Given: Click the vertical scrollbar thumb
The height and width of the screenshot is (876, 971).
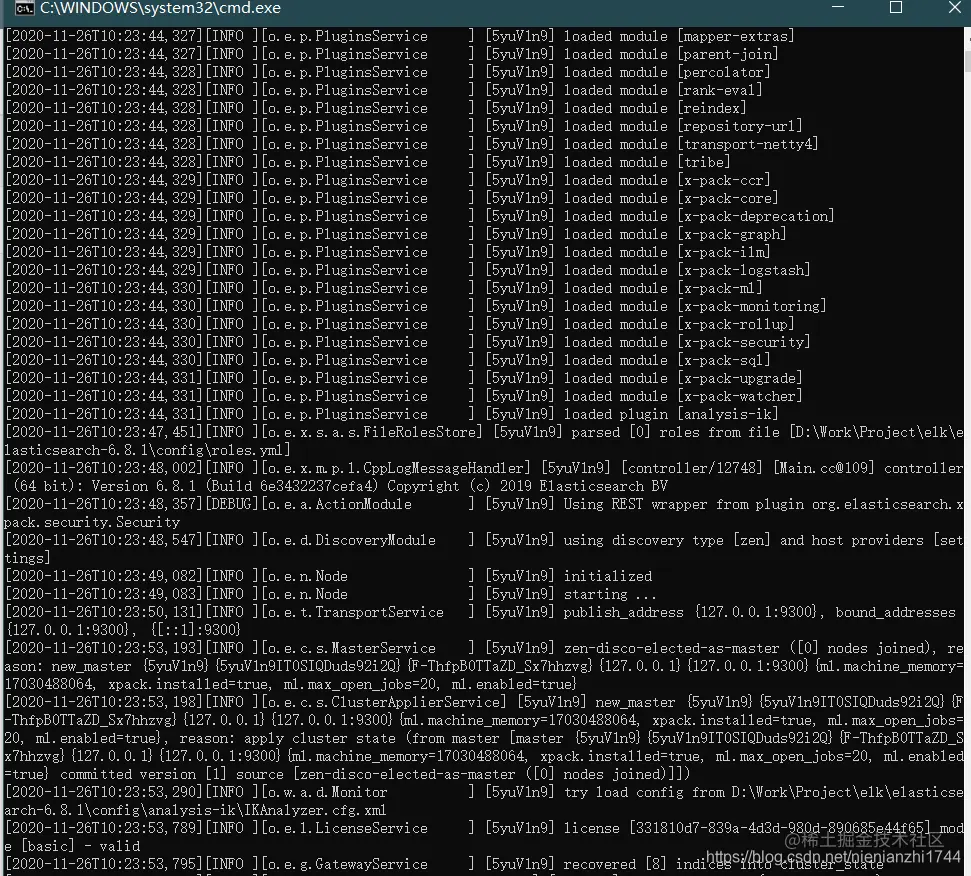Looking at the screenshot, I should point(967,63).
